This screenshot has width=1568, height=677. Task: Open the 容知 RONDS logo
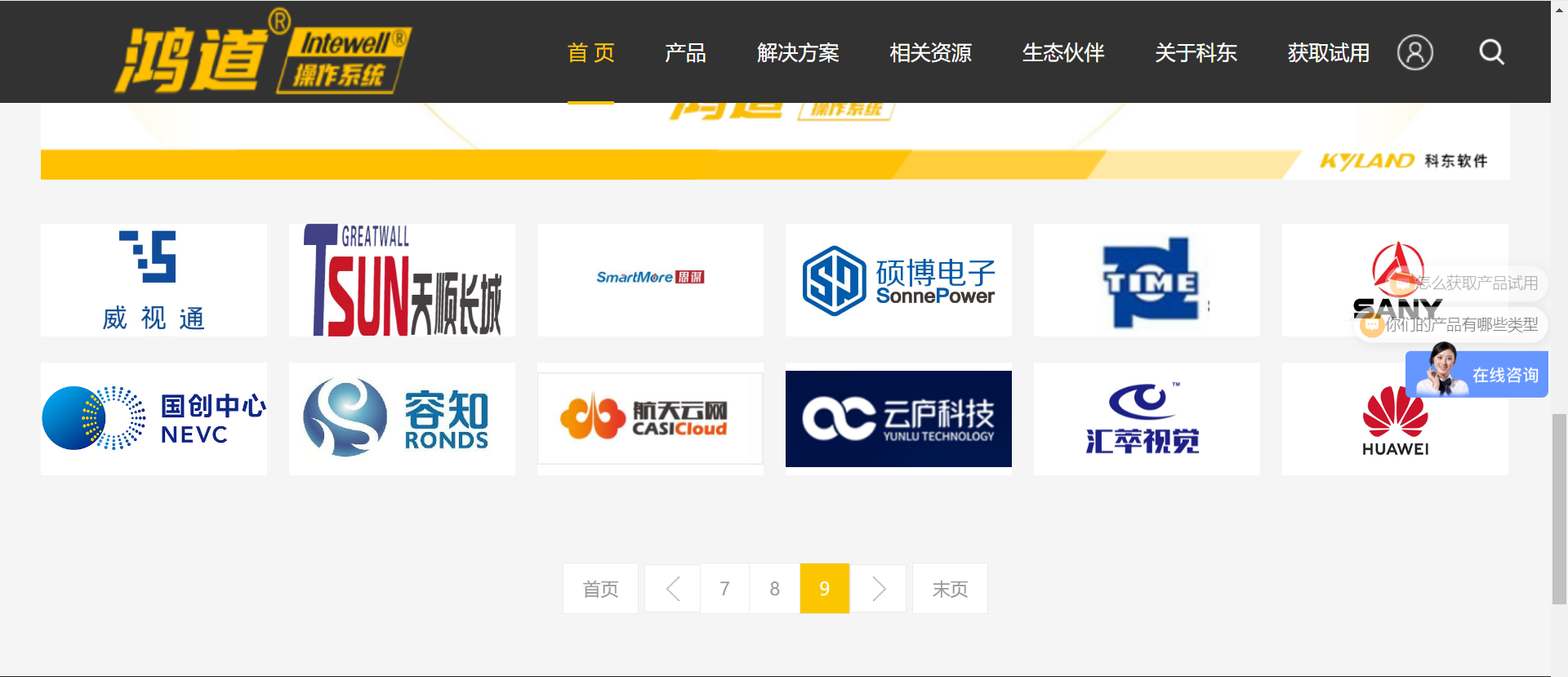[x=402, y=419]
